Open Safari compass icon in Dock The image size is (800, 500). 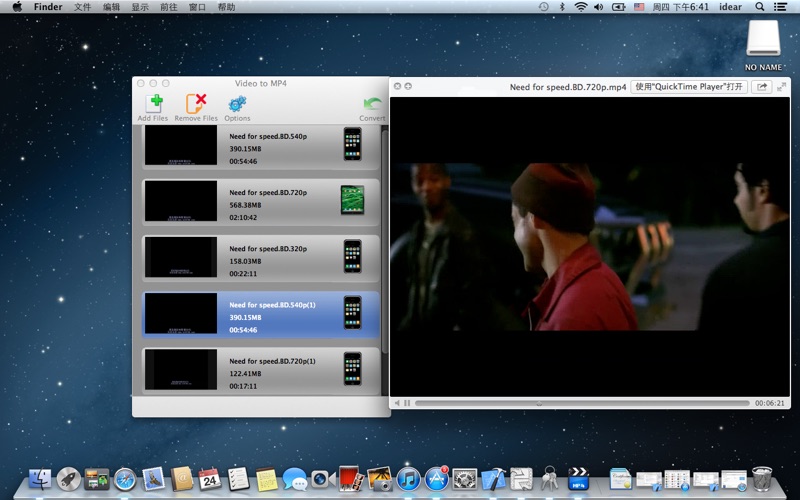[125, 480]
